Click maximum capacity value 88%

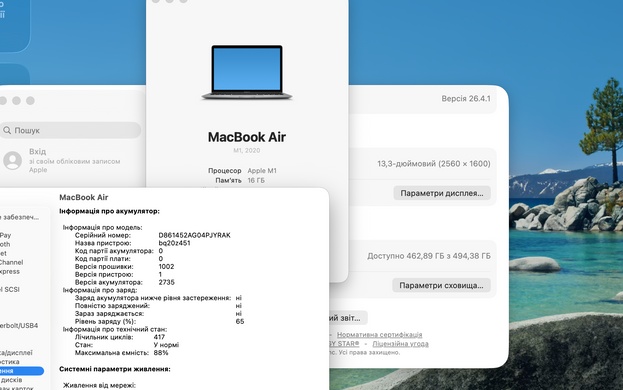click(x=161, y=353)
